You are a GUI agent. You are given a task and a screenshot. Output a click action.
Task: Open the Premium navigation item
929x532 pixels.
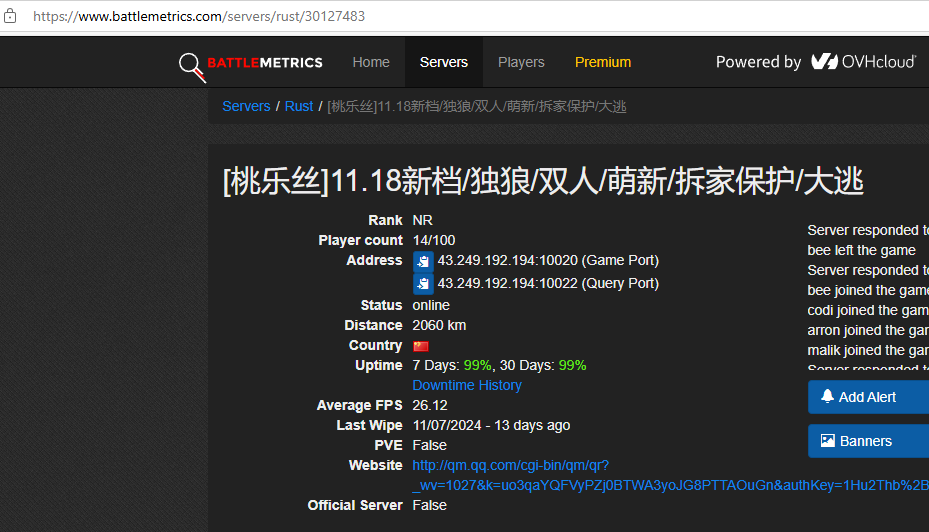[x=603, y=62]
